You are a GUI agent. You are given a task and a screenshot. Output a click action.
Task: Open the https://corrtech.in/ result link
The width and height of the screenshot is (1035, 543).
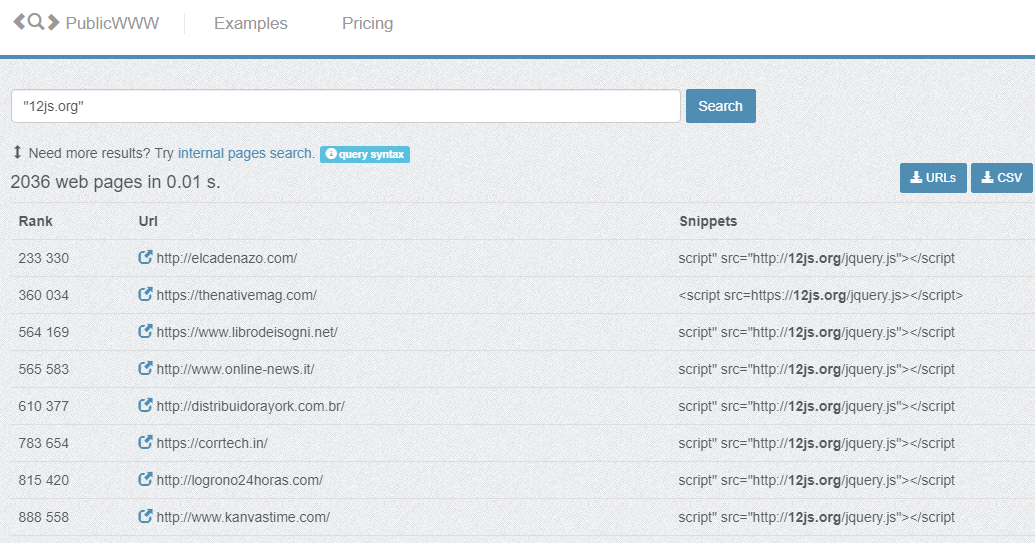[212, 443]
